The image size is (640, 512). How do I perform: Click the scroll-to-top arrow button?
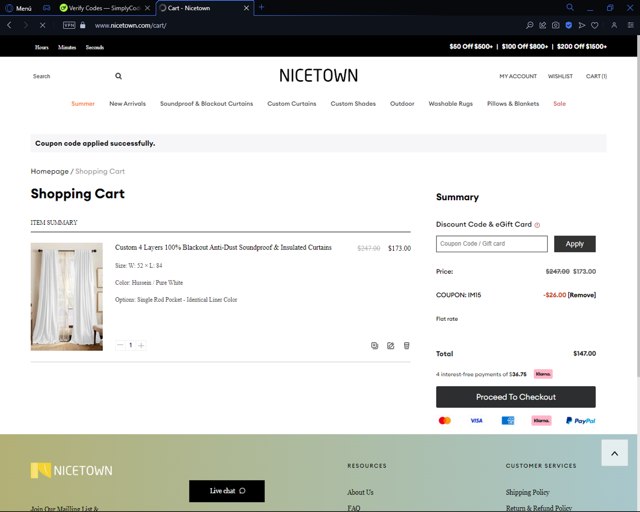[x=614, y=453]
